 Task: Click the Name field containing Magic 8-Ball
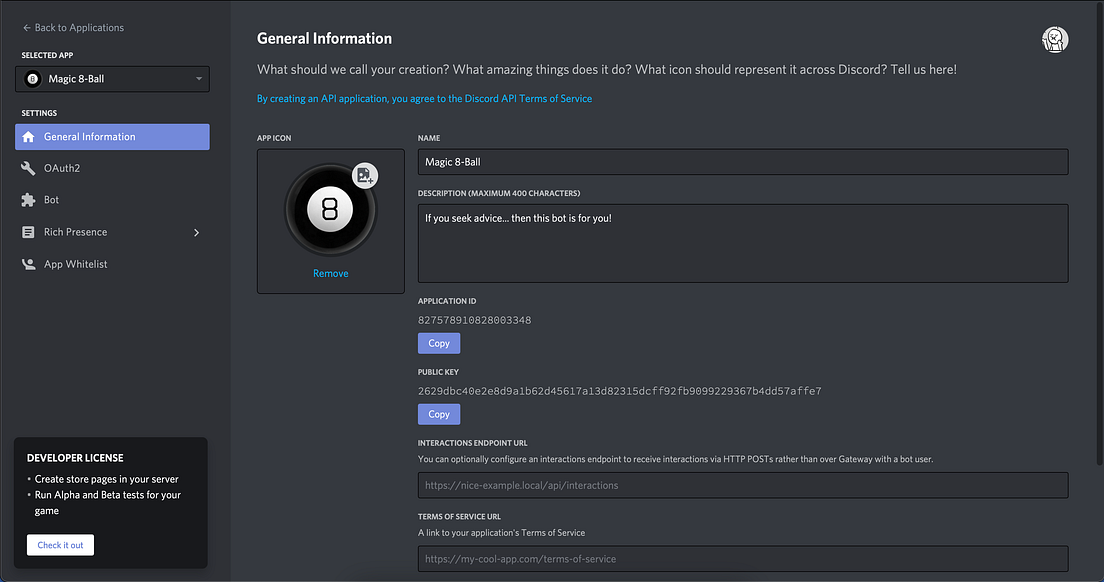[x=743, y=162]
